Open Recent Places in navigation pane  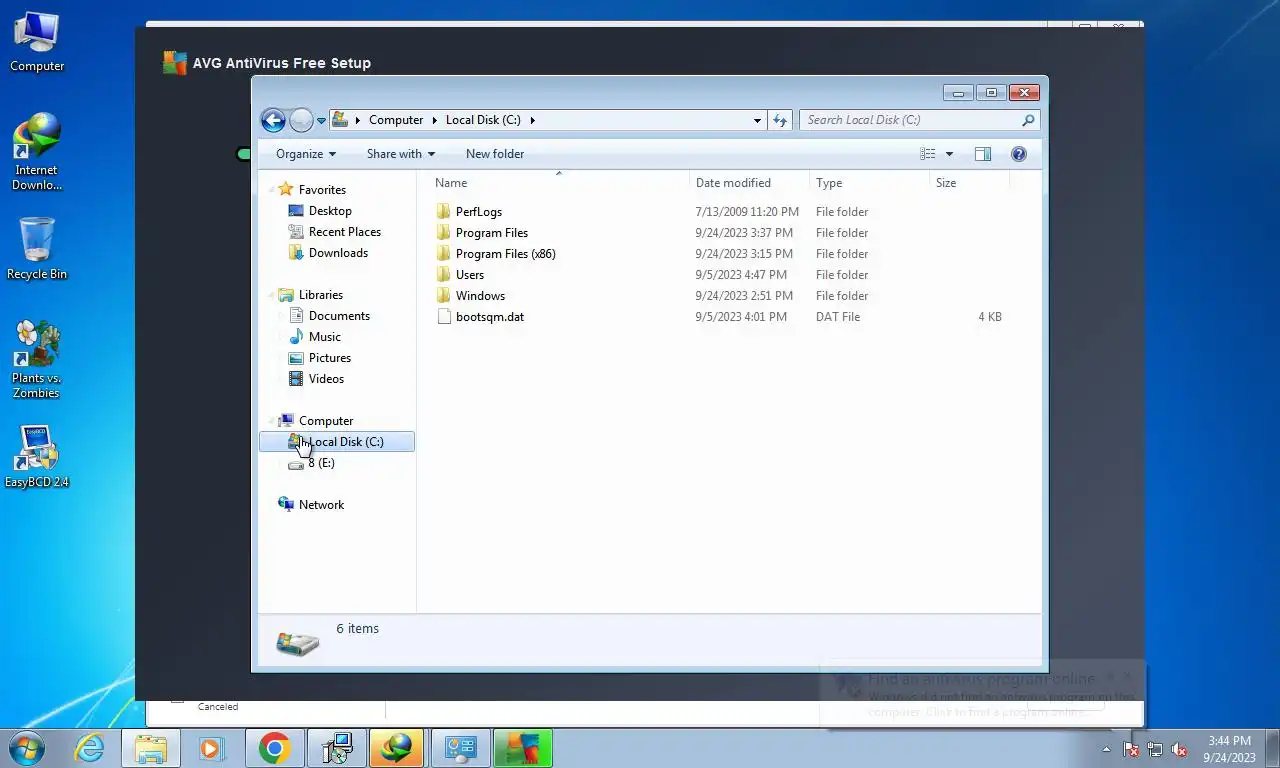click(x=344, y=232)
